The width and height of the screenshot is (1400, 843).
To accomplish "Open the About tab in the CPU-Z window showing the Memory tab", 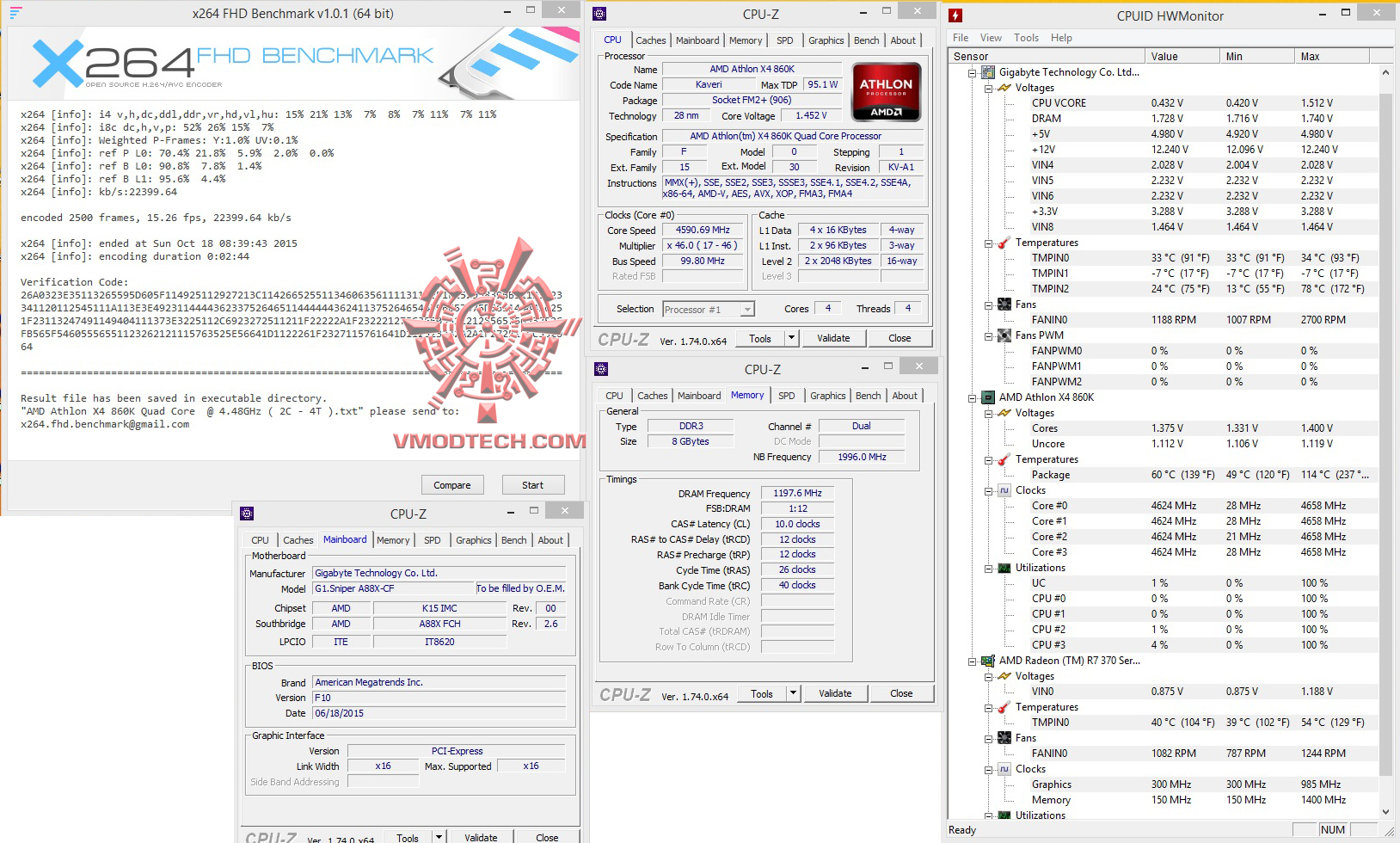I will click(x=904, y=396).
